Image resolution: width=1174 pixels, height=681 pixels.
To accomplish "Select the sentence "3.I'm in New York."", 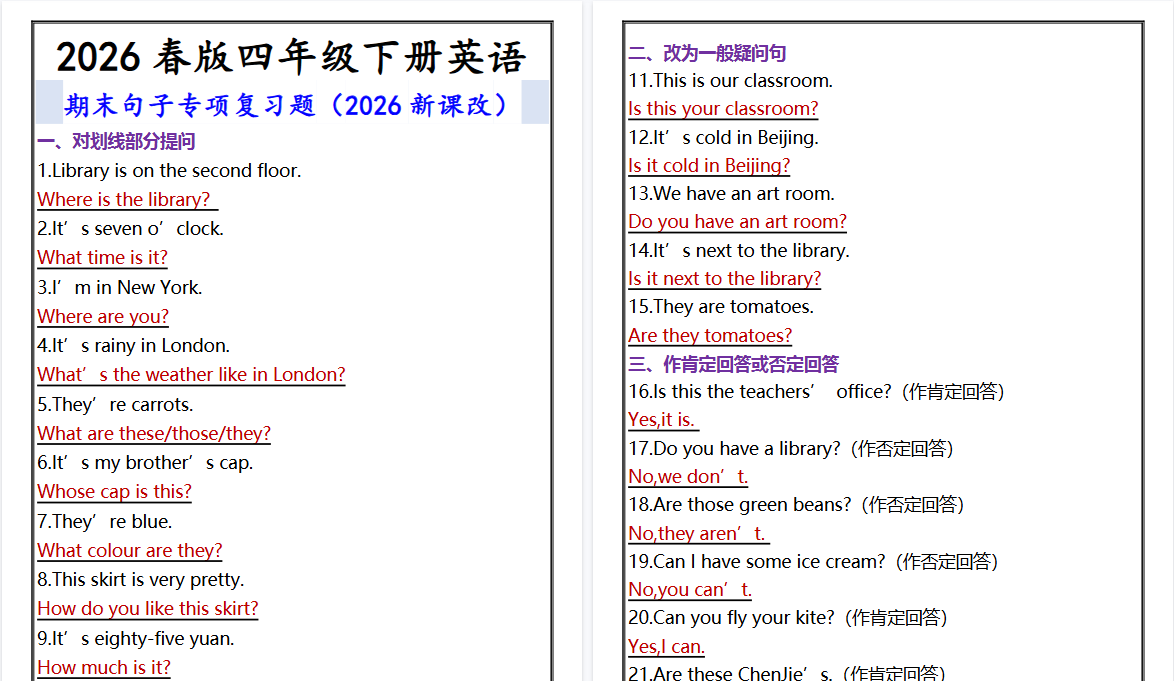I will [120, 287].
